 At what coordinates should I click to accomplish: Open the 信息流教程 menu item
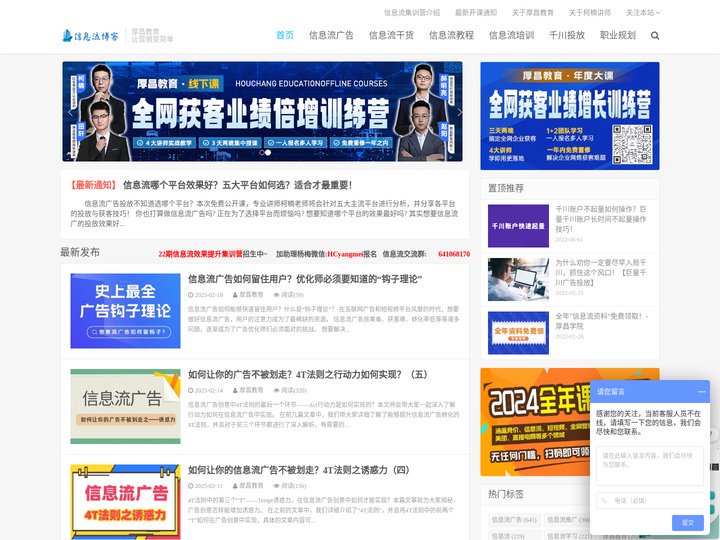pyautogui.click(x=451, y=35)
